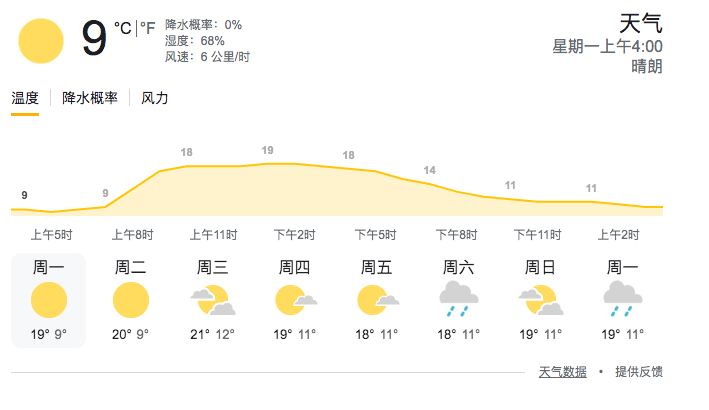This screenshot has width=709, height=410.
Task: Switch to the 降水概率 precipitation tab
Action: click(90, 98)
